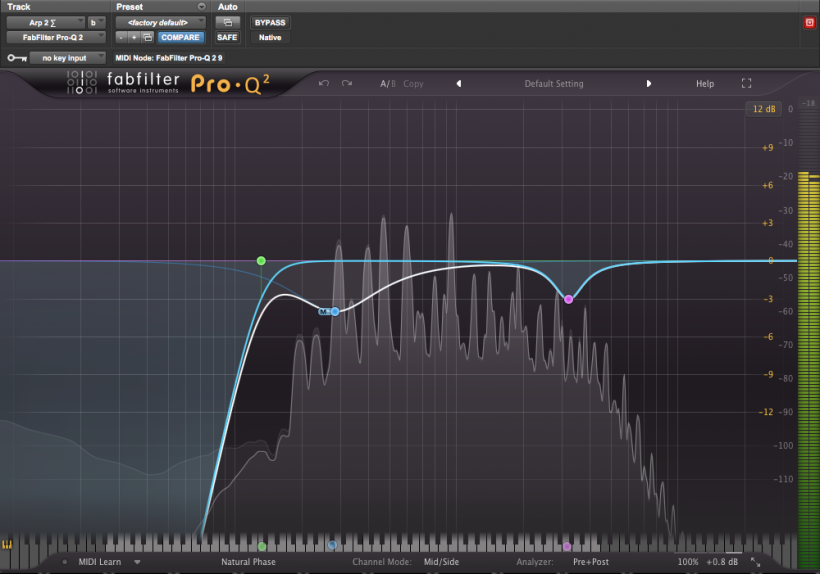The height and width of the screenshot is (574, 820).
Task: Click the blue marker on piano strip
Action: pos(332,545)
